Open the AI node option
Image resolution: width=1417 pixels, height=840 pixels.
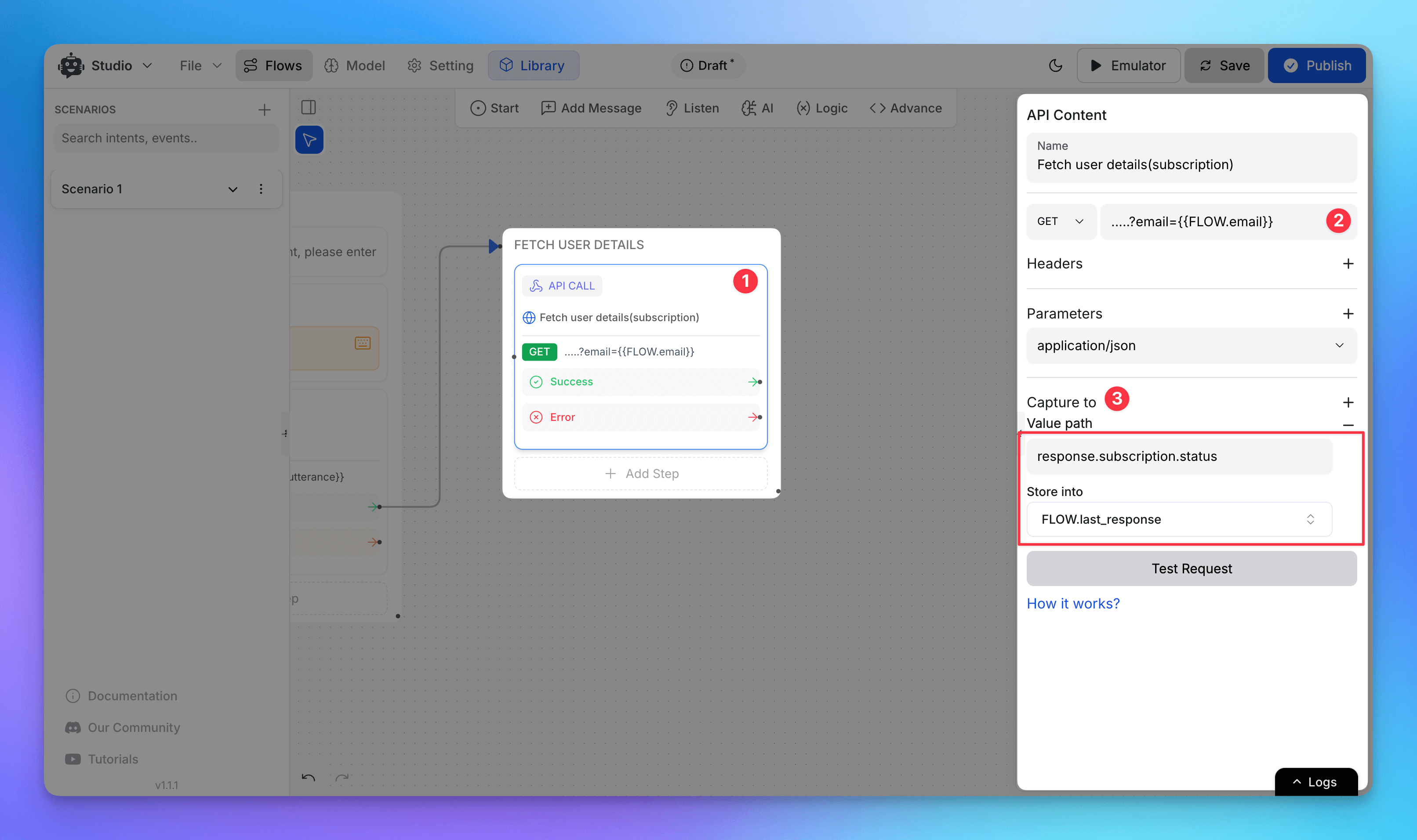tap(757, 108)
